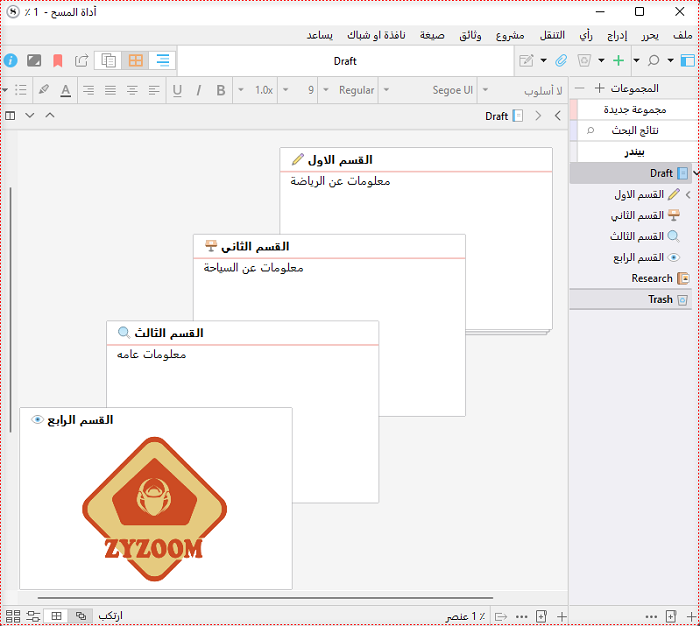Viewport: 700px width, 626px height.
Task: Open the إدراج menu
Action: tap(617, 35)
